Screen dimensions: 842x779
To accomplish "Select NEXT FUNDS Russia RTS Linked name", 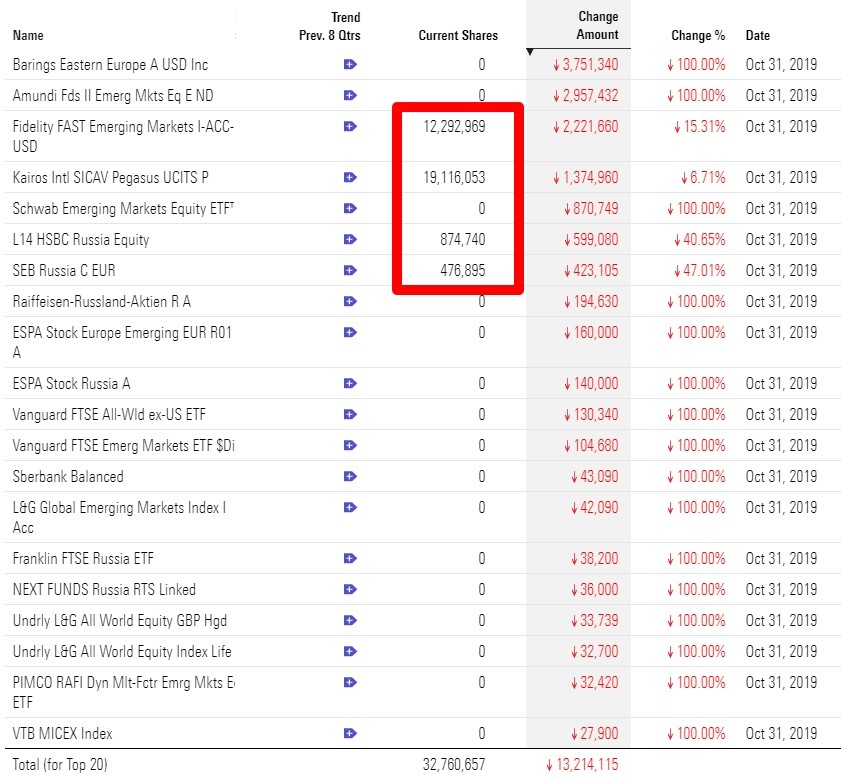I will [104, 589].
